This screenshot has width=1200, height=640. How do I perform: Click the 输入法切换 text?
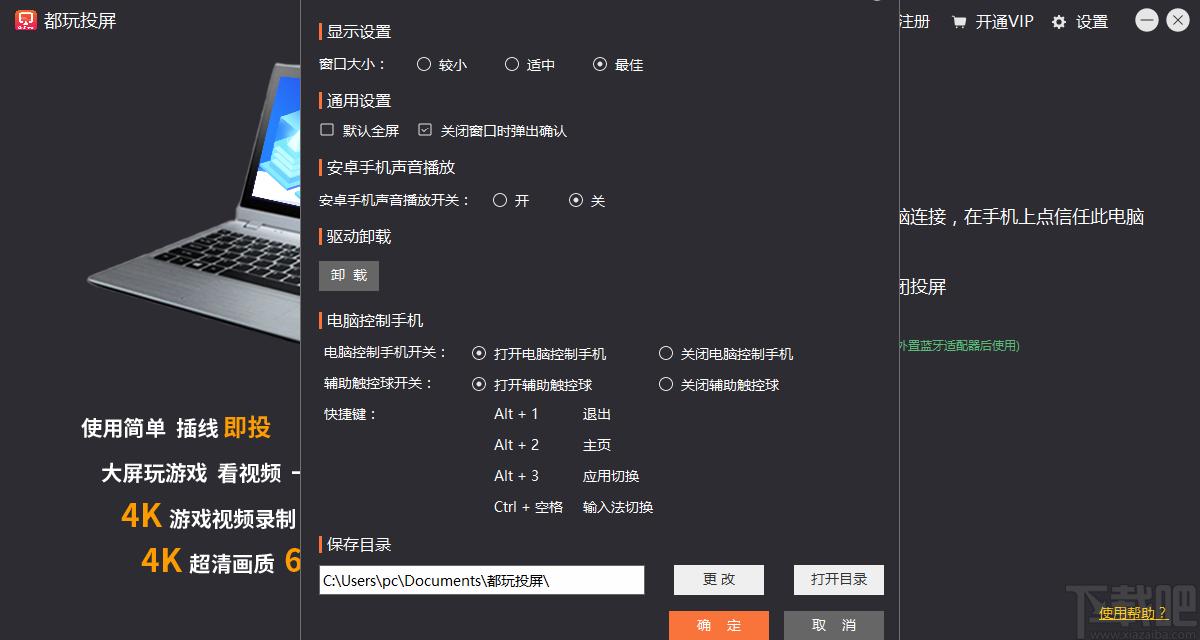(618, 507)
